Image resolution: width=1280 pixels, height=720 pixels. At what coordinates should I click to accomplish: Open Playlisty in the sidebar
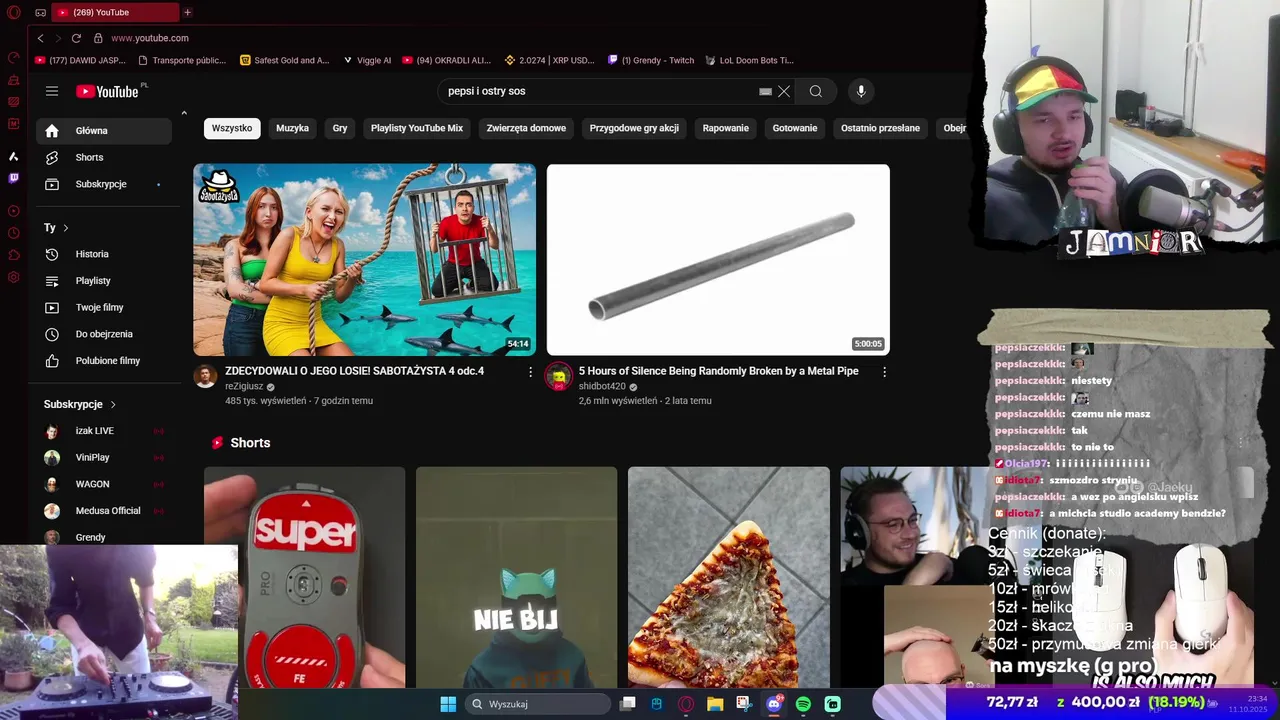pyautogui.click(x=104, y=281)
